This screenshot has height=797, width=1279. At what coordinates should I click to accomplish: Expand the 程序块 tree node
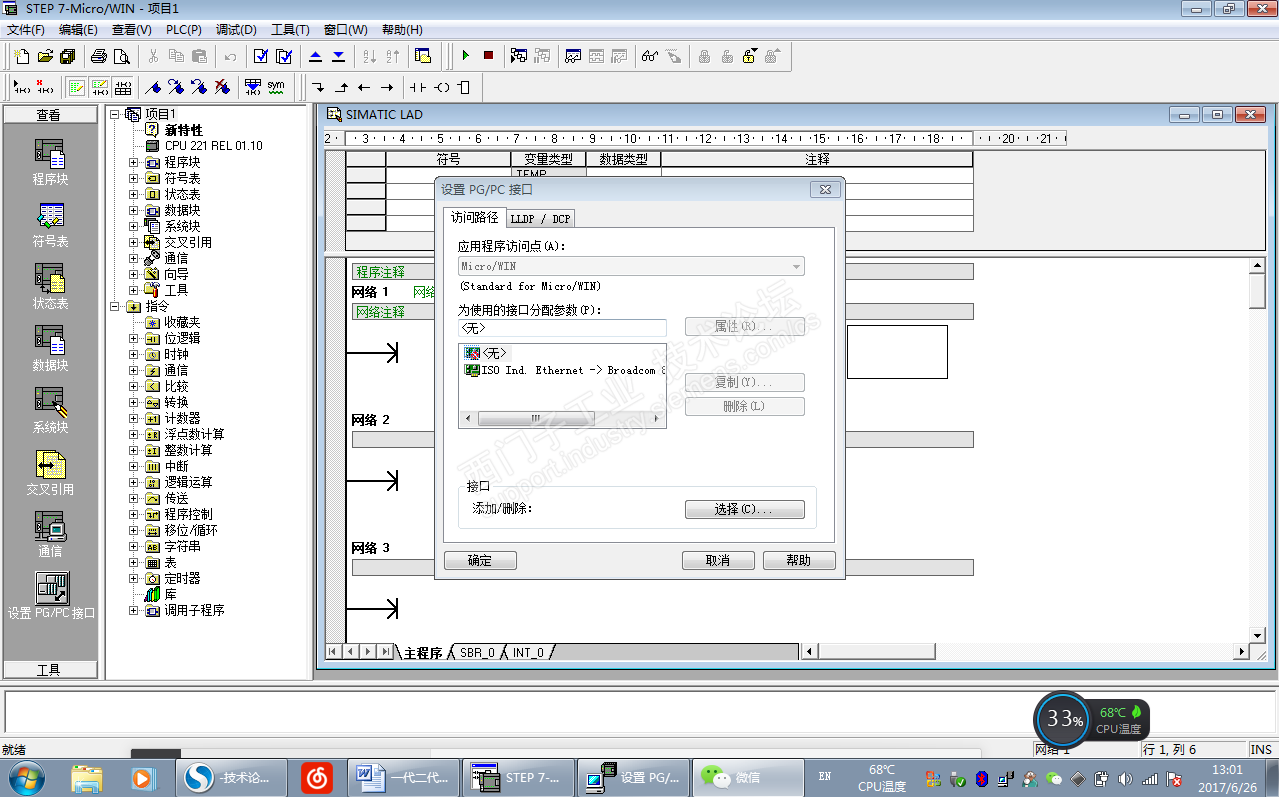134,162
